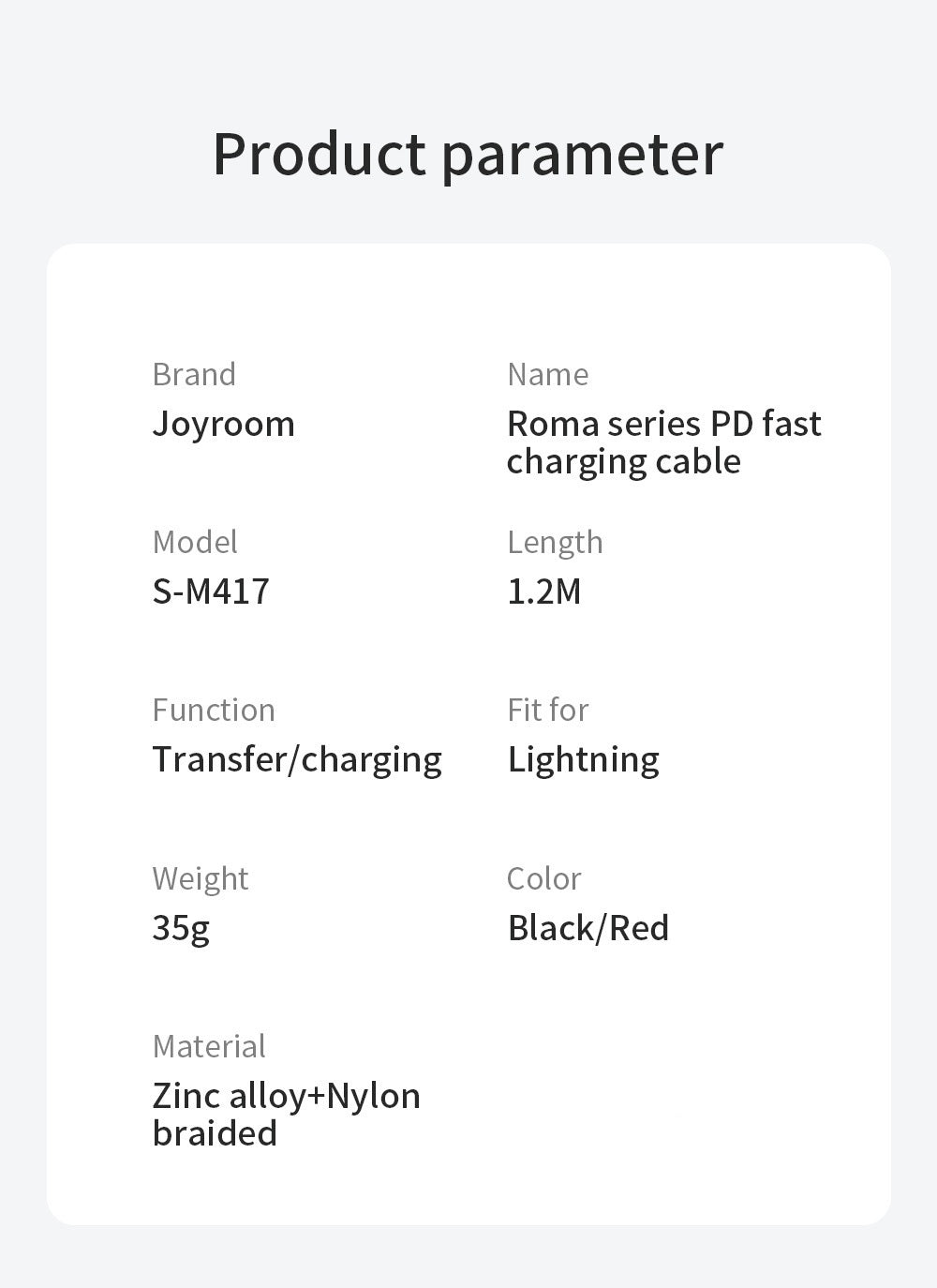Image resolution: width=937 pixels, height=1288 pixels.
Task: Click the word "parameter" in the heading
Action: coord(582,155)
